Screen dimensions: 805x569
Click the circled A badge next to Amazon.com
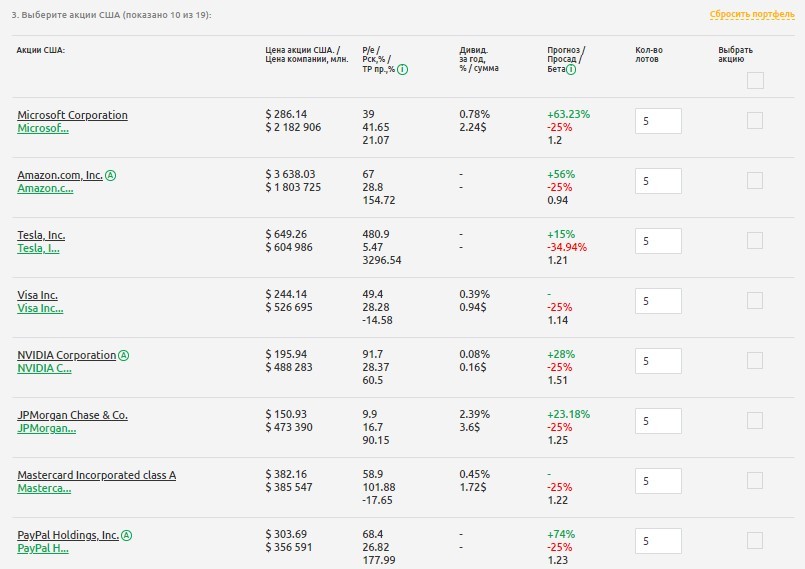pos(111,175)
